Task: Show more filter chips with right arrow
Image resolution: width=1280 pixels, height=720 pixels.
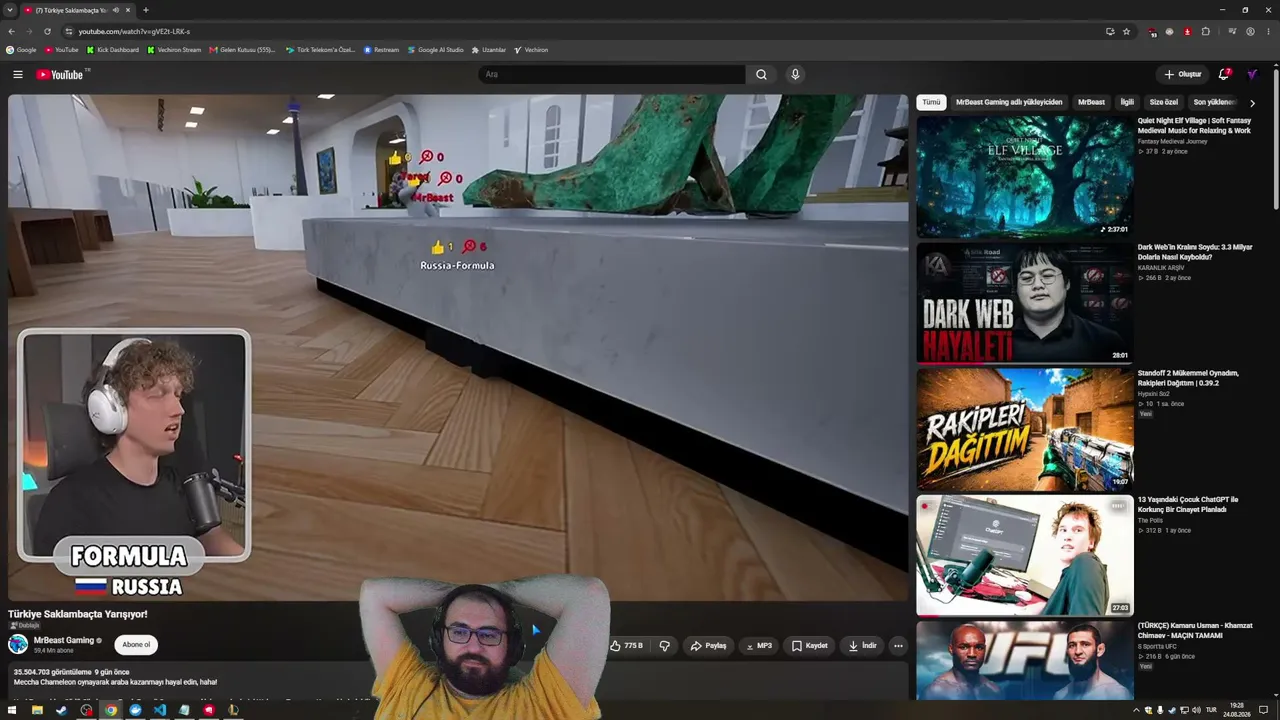Action: (x=1252, y=102)
